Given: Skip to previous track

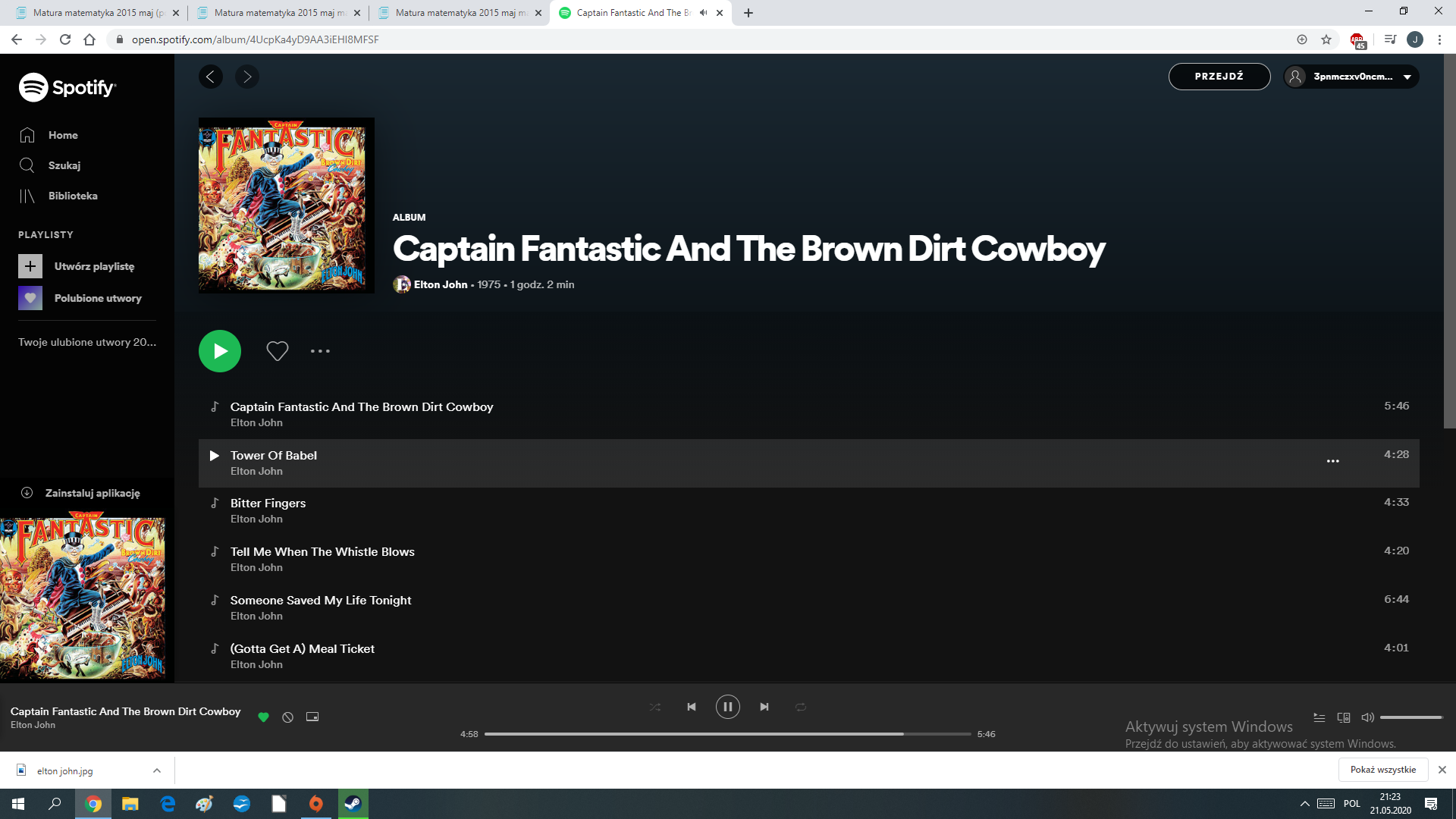Looking at the screenshot, I should click(692, 707).
